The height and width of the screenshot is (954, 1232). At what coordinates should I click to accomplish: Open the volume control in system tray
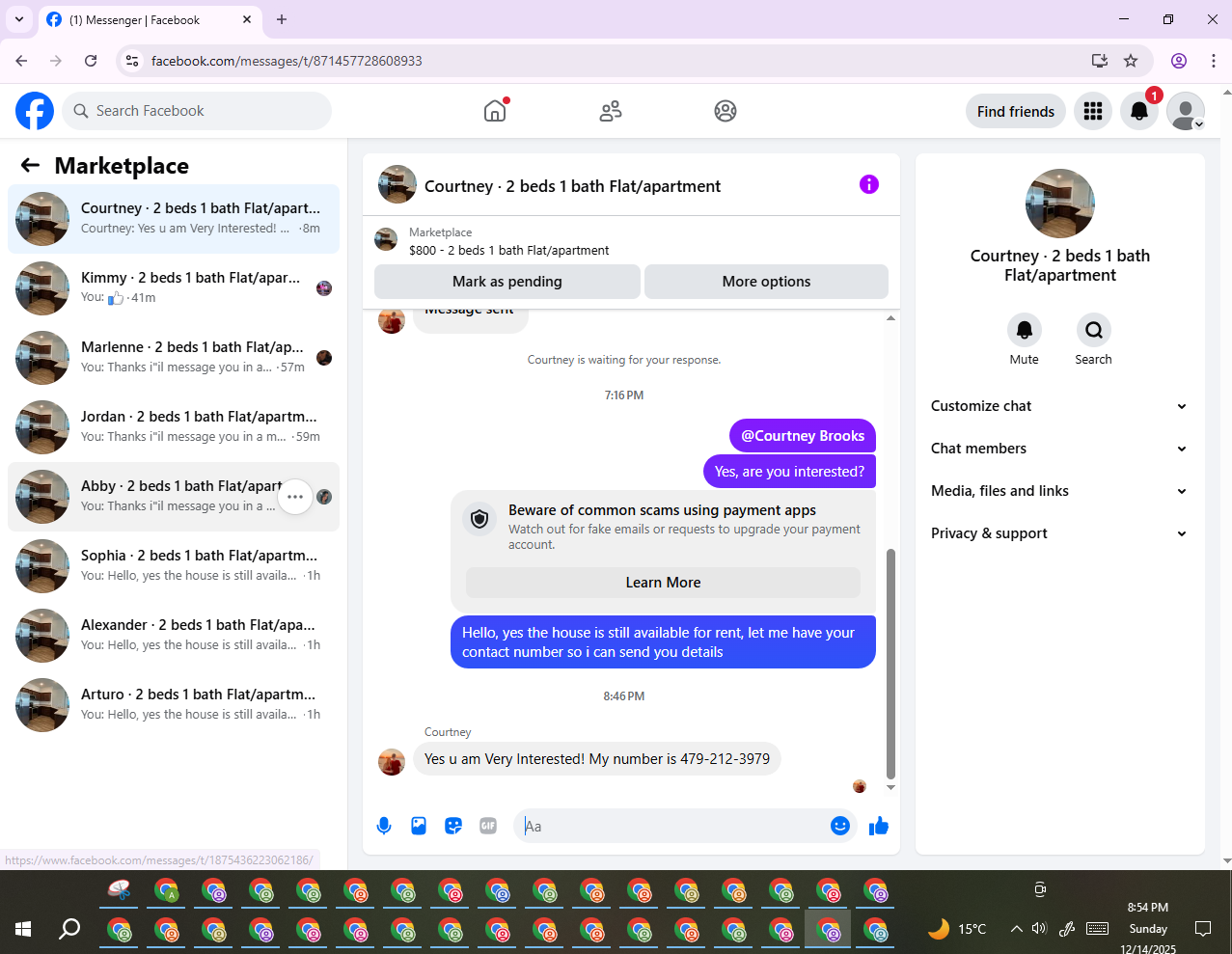(1039, 929)
